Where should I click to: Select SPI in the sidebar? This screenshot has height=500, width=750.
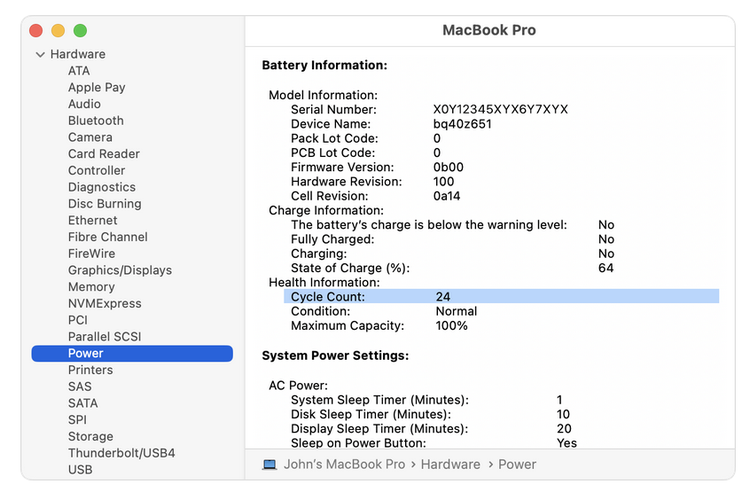click(x=77, y=420)
